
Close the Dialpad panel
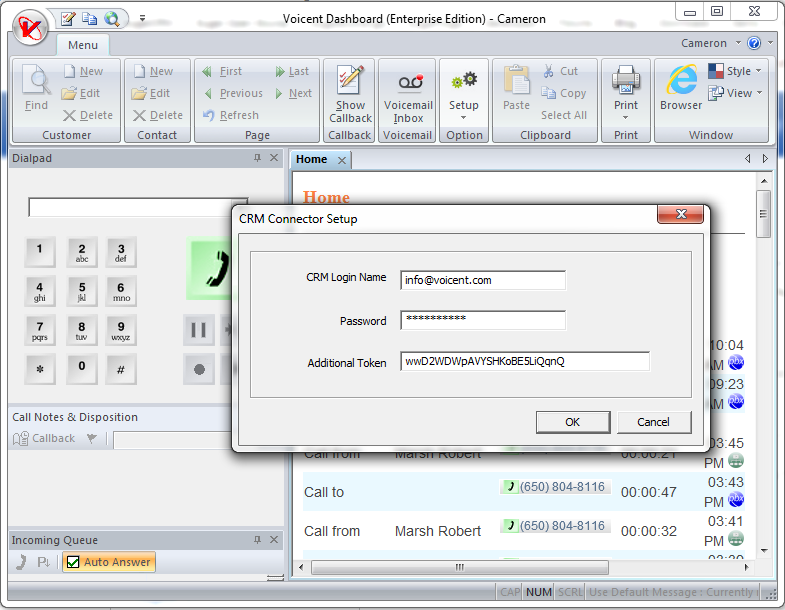[x=274, y=158]
